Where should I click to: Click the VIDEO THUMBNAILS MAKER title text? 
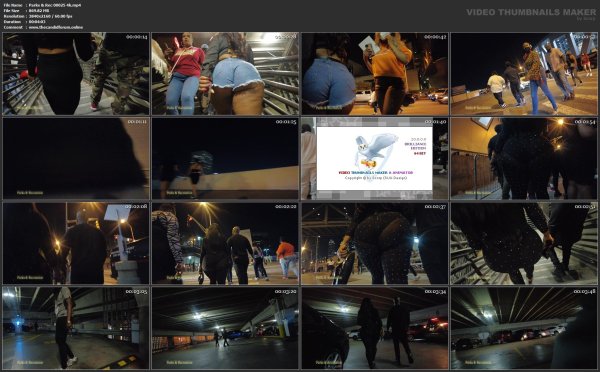click(531, 12)
